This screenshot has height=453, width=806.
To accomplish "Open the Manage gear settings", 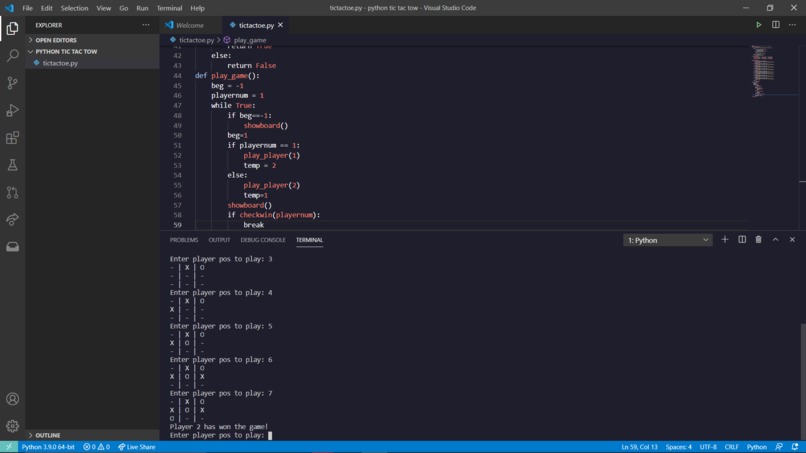I will pos(12,426).
